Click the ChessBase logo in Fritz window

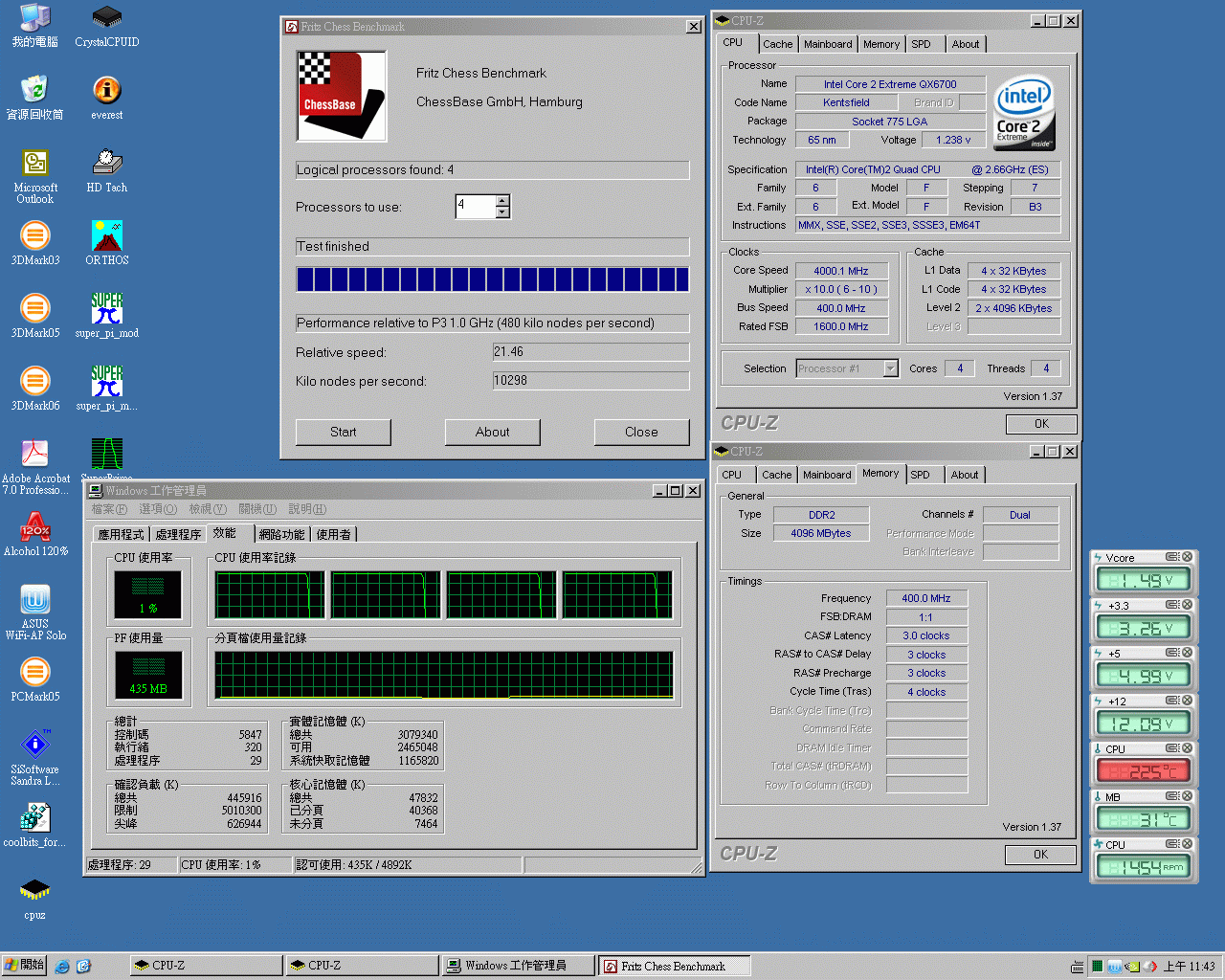click(x=342, y=97)
